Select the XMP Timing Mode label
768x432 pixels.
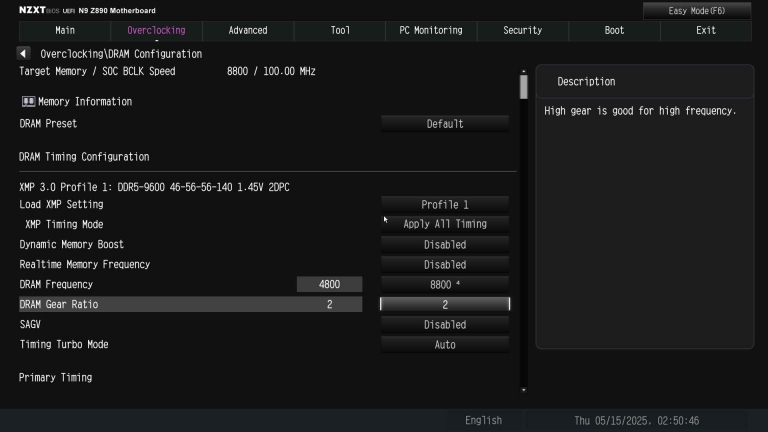pos(64,224)
